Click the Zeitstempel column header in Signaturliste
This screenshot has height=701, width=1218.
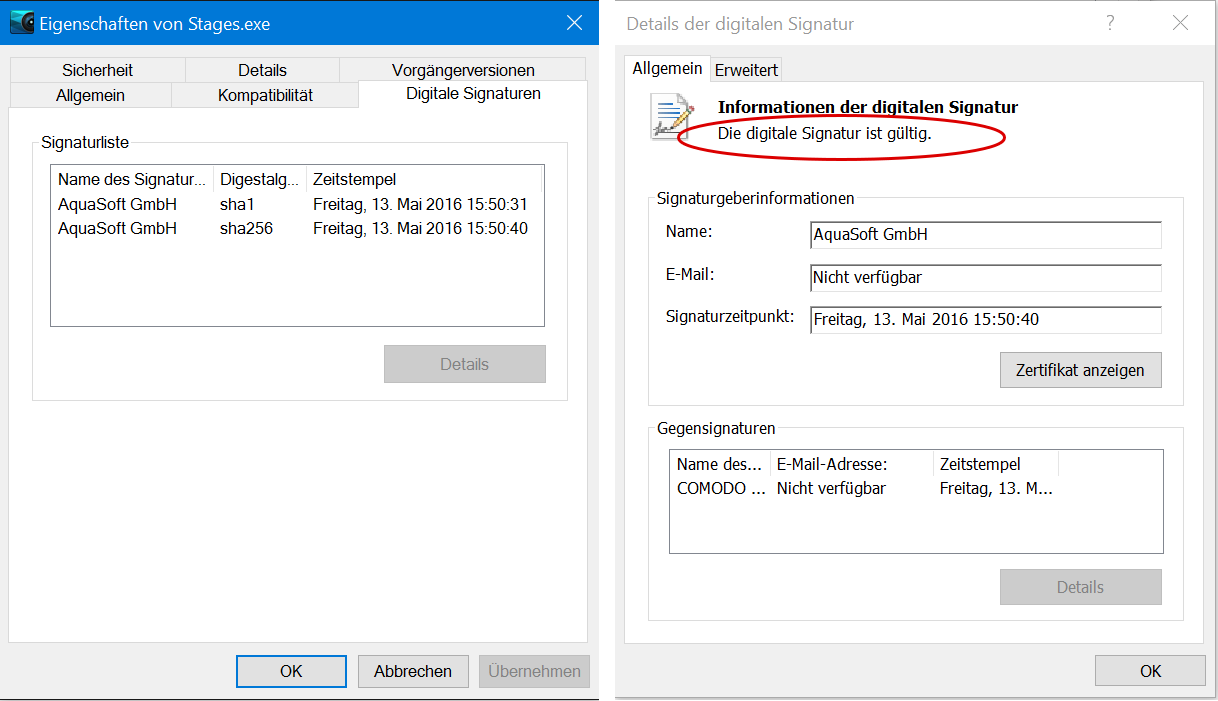coord(424,179)
